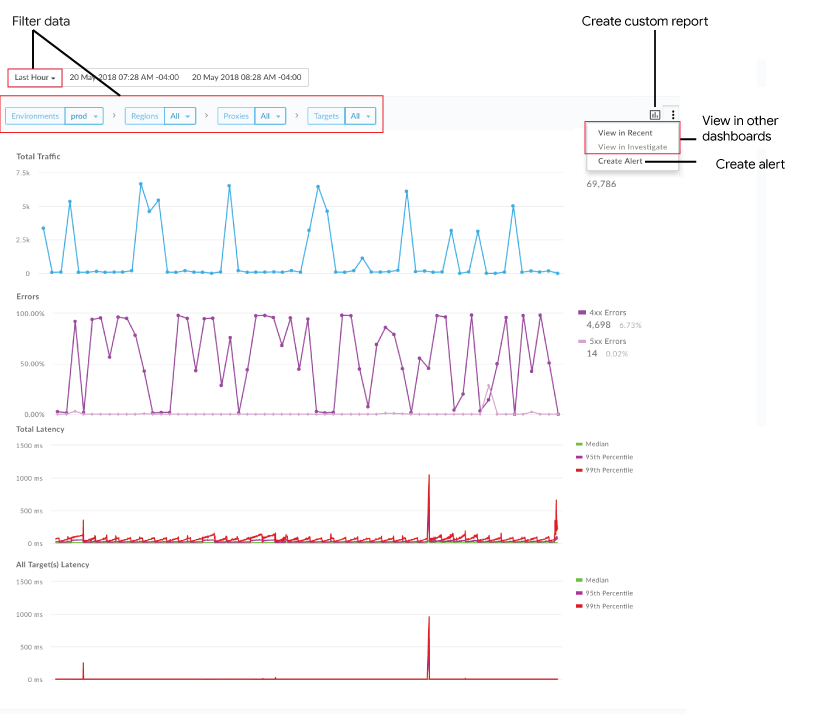Open the Regions All dropdown
This screenshot has height=714, width=827.
178,116
